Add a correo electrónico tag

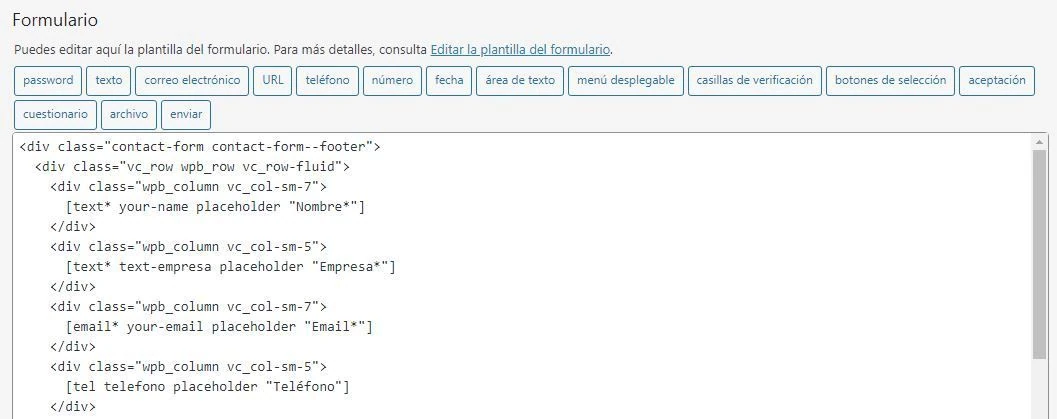[193, 81]
